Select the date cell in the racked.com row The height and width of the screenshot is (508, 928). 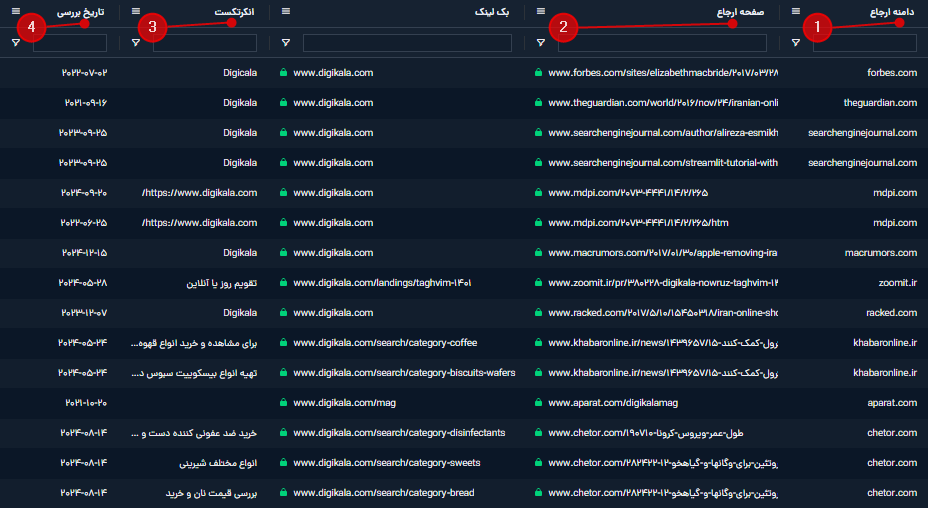tap(84, 313)
